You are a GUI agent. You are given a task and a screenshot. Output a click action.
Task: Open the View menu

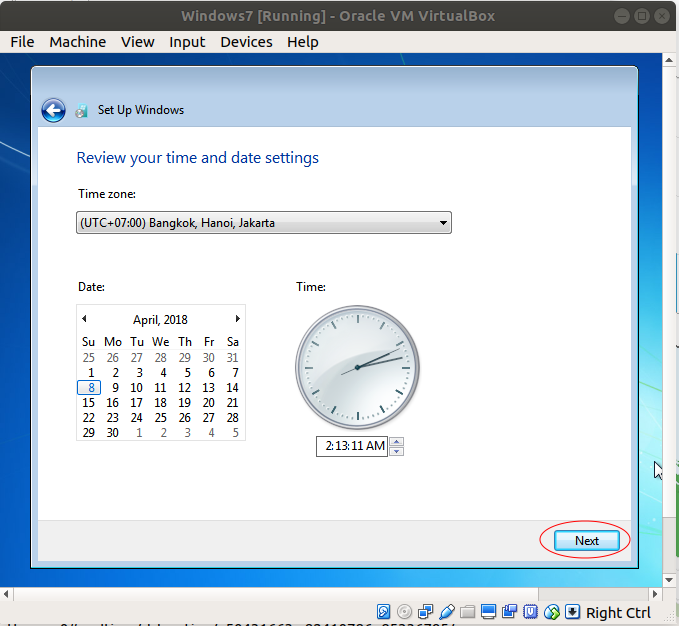[137, 42]
